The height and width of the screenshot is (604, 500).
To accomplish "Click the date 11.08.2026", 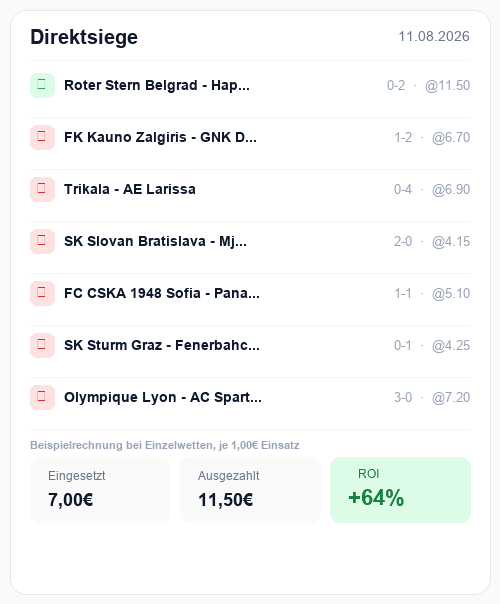I will (434, 37).
